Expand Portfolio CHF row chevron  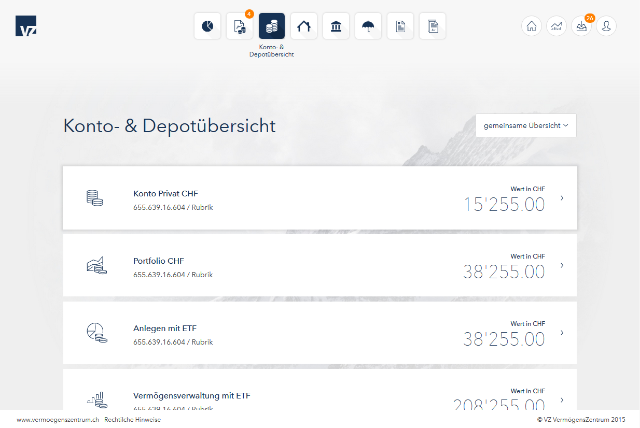click(562, 265)
